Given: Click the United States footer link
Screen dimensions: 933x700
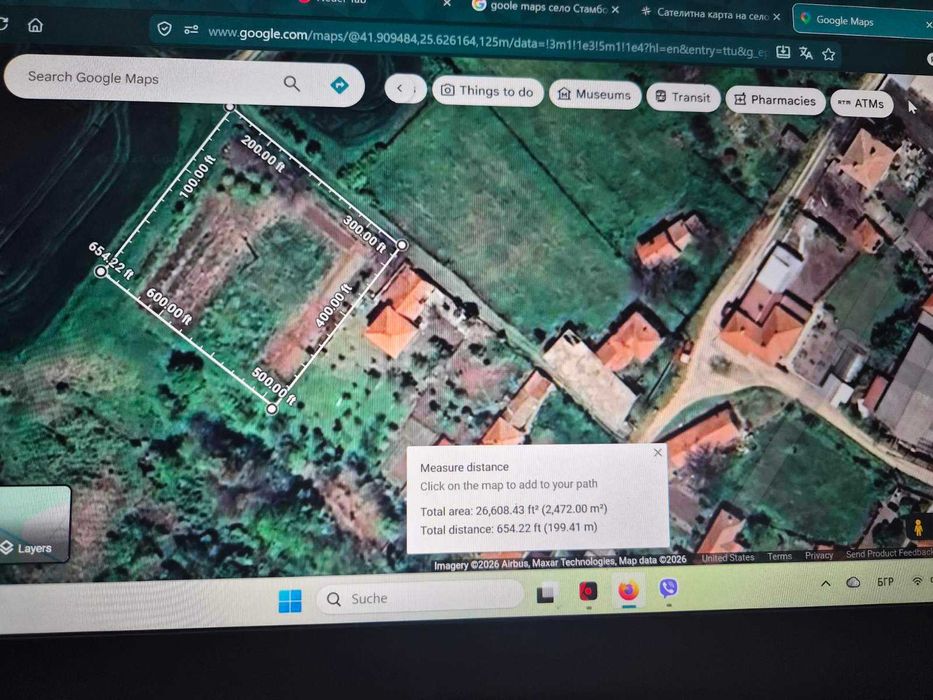Looking at the screenshot, I should tap(728, 557).
